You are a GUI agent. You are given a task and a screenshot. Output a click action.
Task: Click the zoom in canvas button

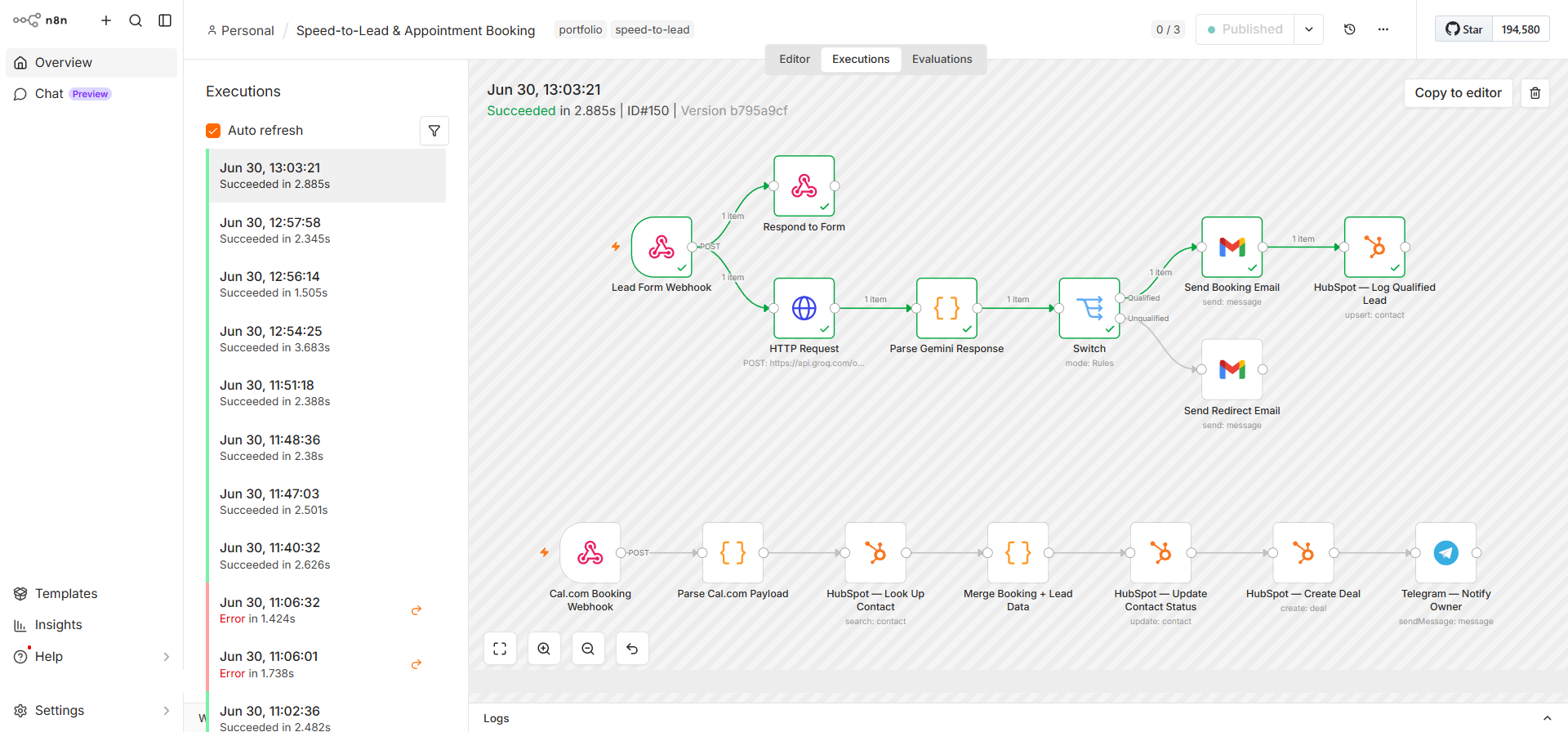pyautogui.click(x=544, y=649)
